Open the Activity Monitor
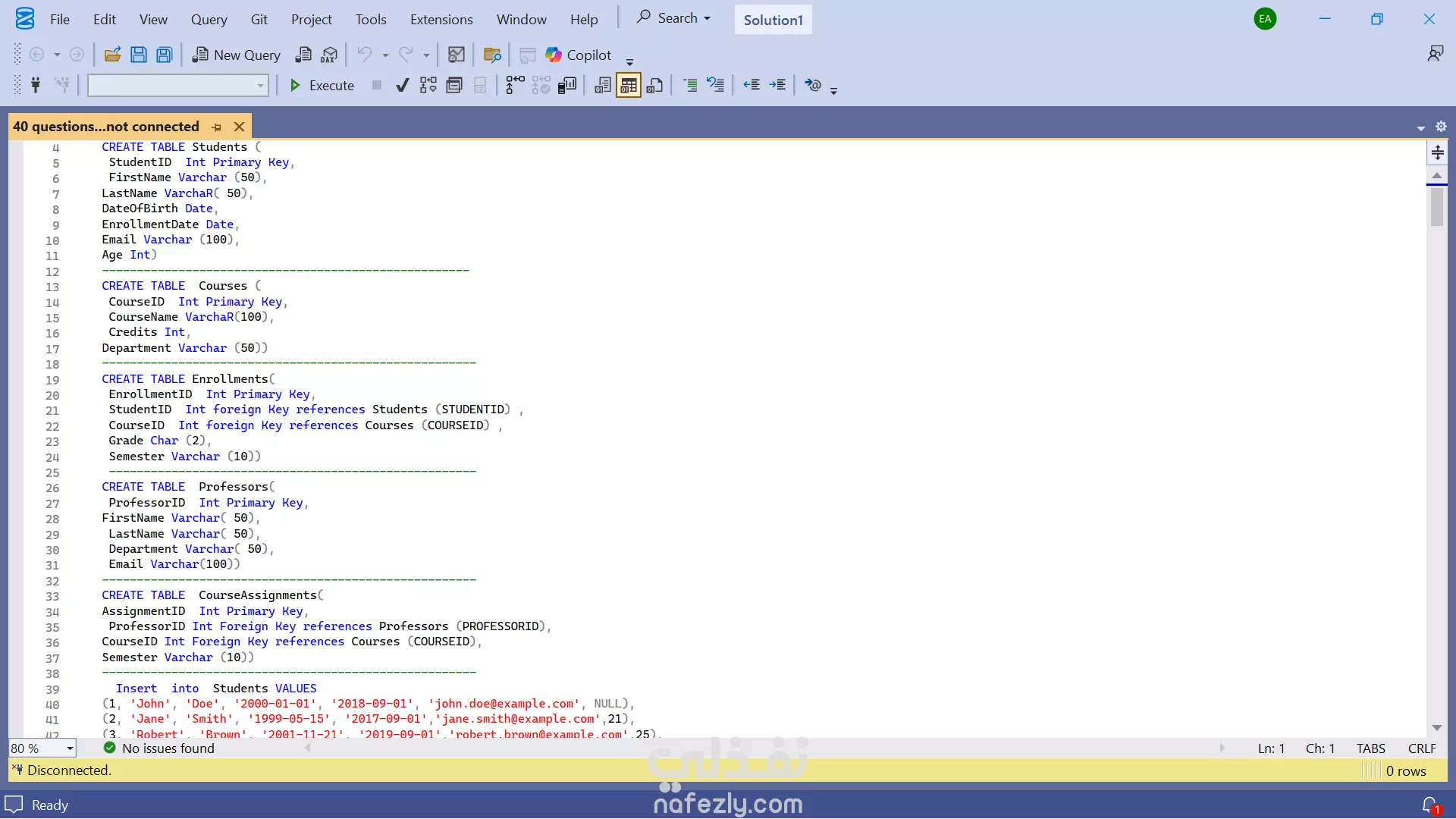This screenshot has height=819, width=1456. pos(457,55)
